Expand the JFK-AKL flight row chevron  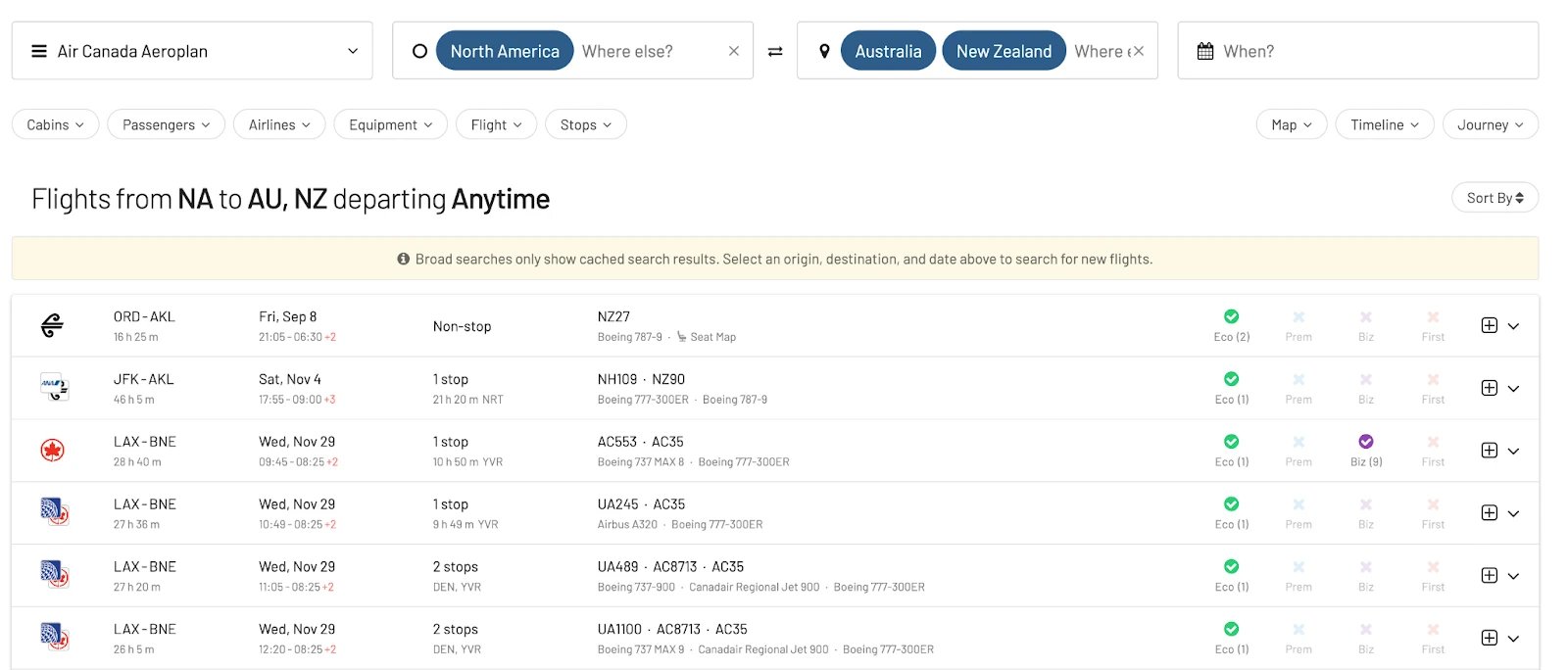click(x=1513, y=389)
